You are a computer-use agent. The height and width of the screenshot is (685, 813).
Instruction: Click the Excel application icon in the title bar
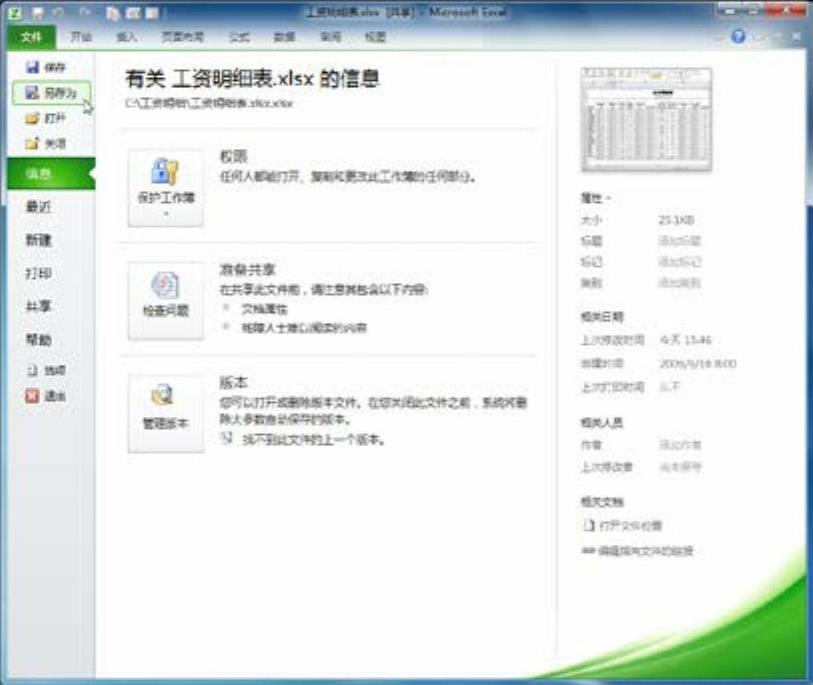(16, 12)
